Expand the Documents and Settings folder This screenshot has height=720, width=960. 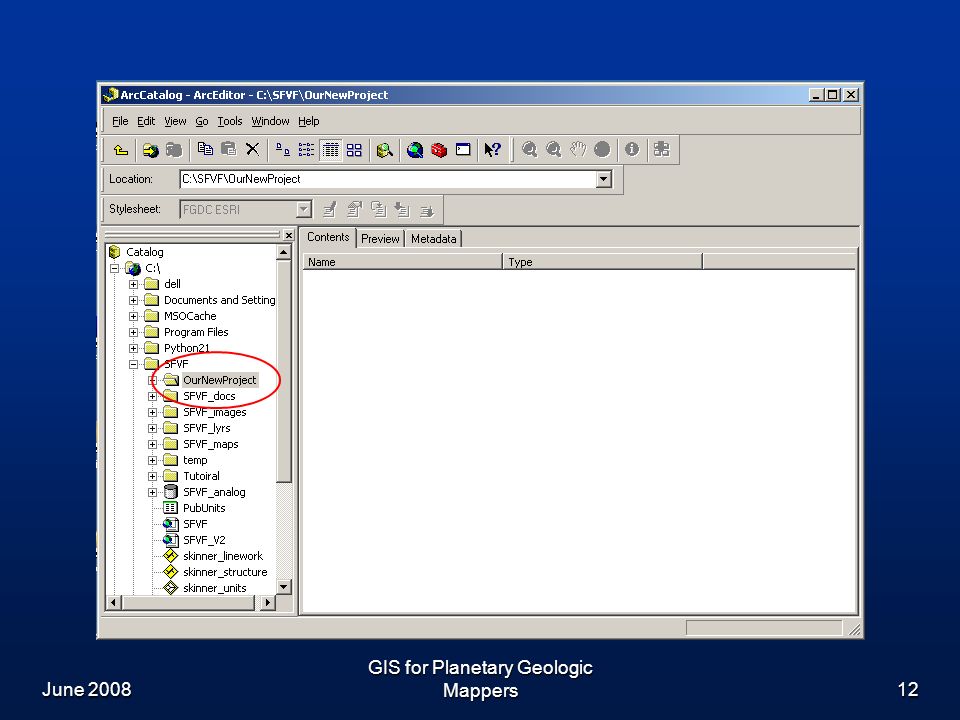pos(133,300)
